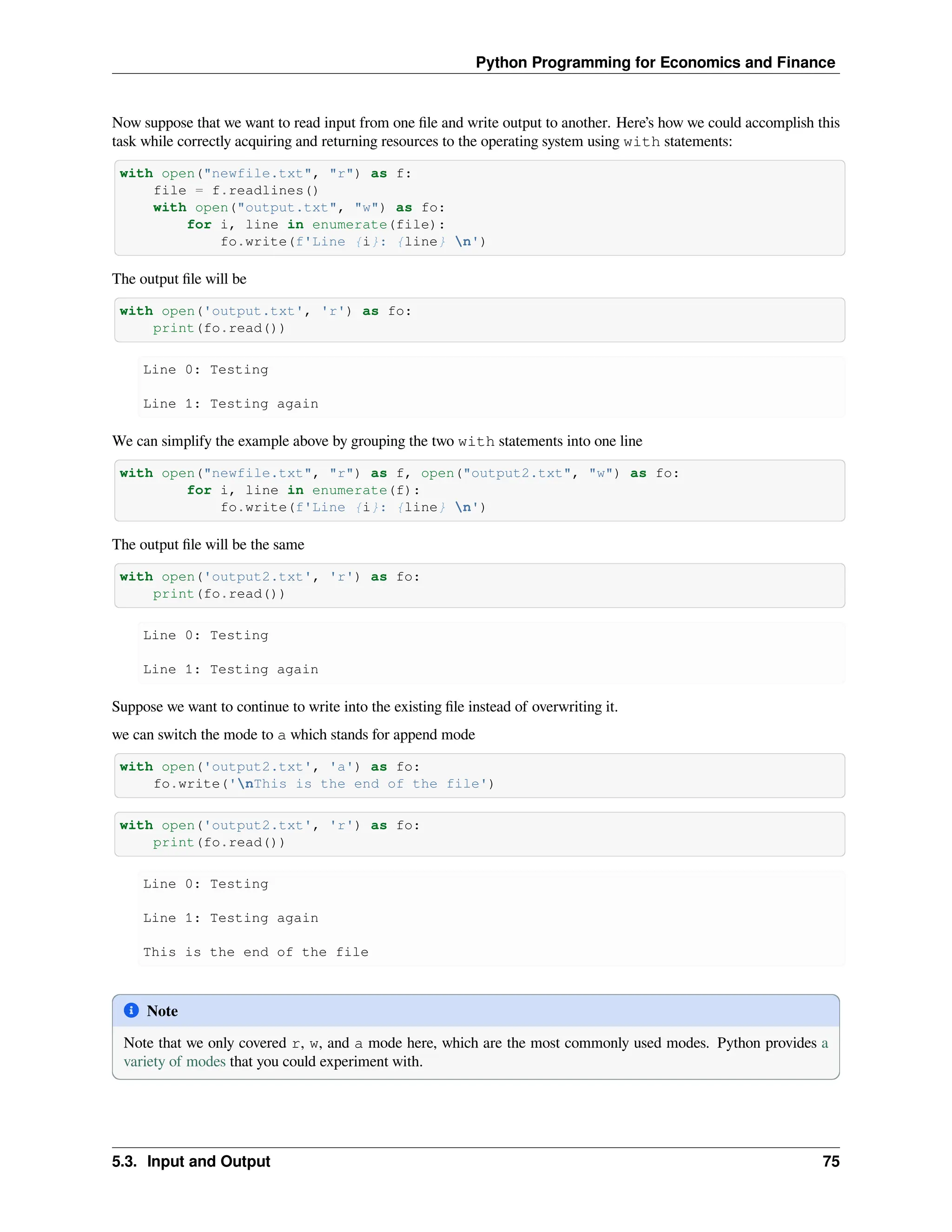Click the sentence 'The output file will be the same'
Screen dimensions: 952x1232
[208, 544]
